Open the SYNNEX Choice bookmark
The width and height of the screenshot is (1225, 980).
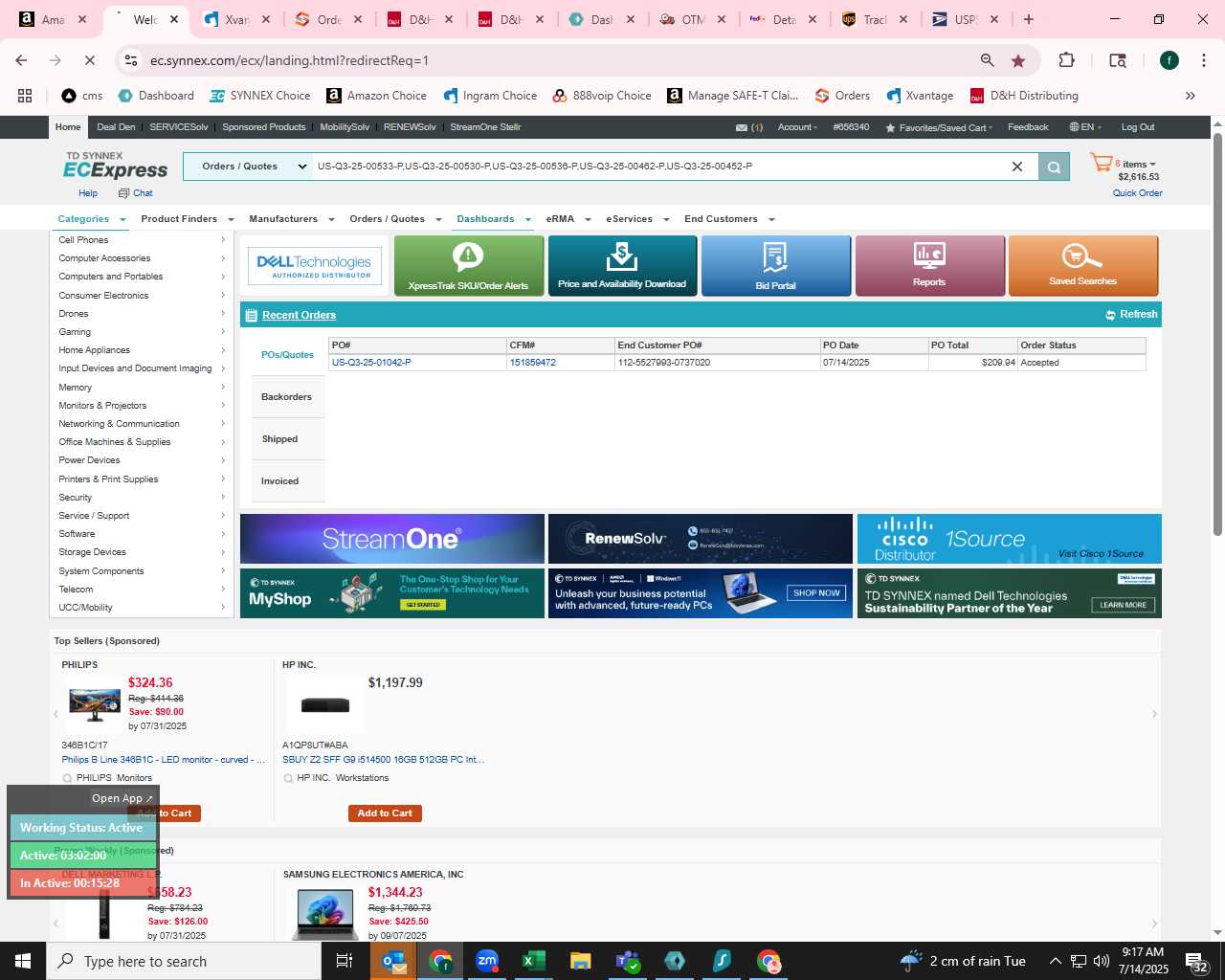260,96
